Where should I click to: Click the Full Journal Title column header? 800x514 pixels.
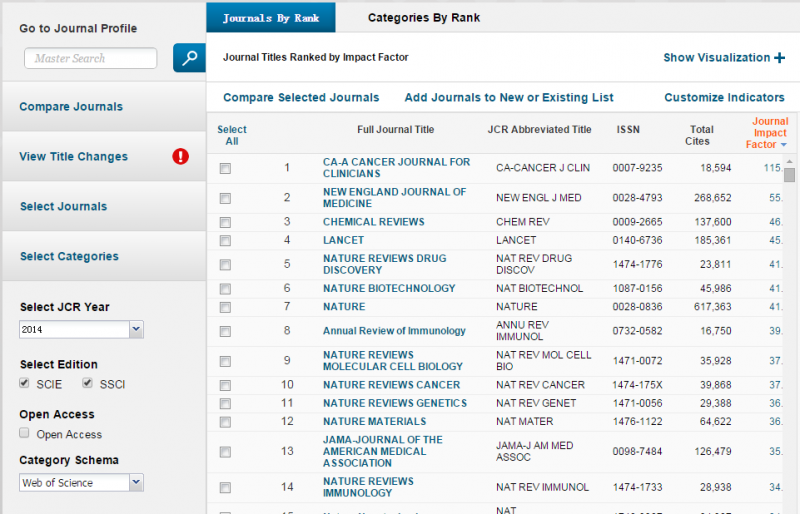[395, 130]
